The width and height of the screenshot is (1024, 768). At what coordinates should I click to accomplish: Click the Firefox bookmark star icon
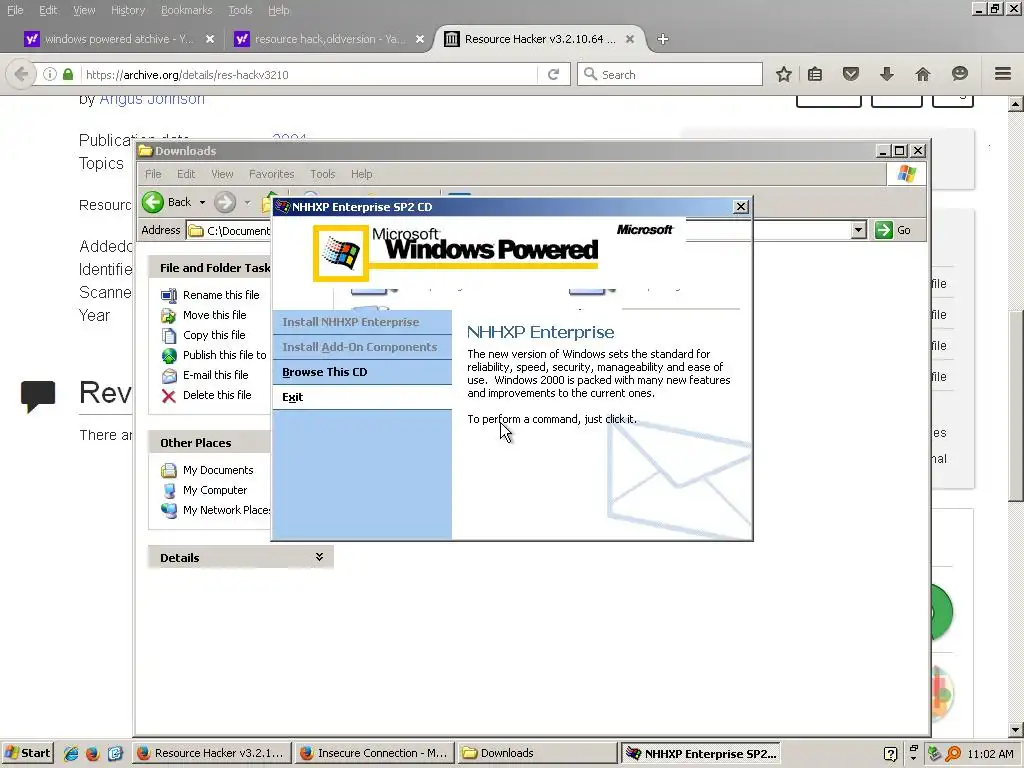tap(784, 74)
